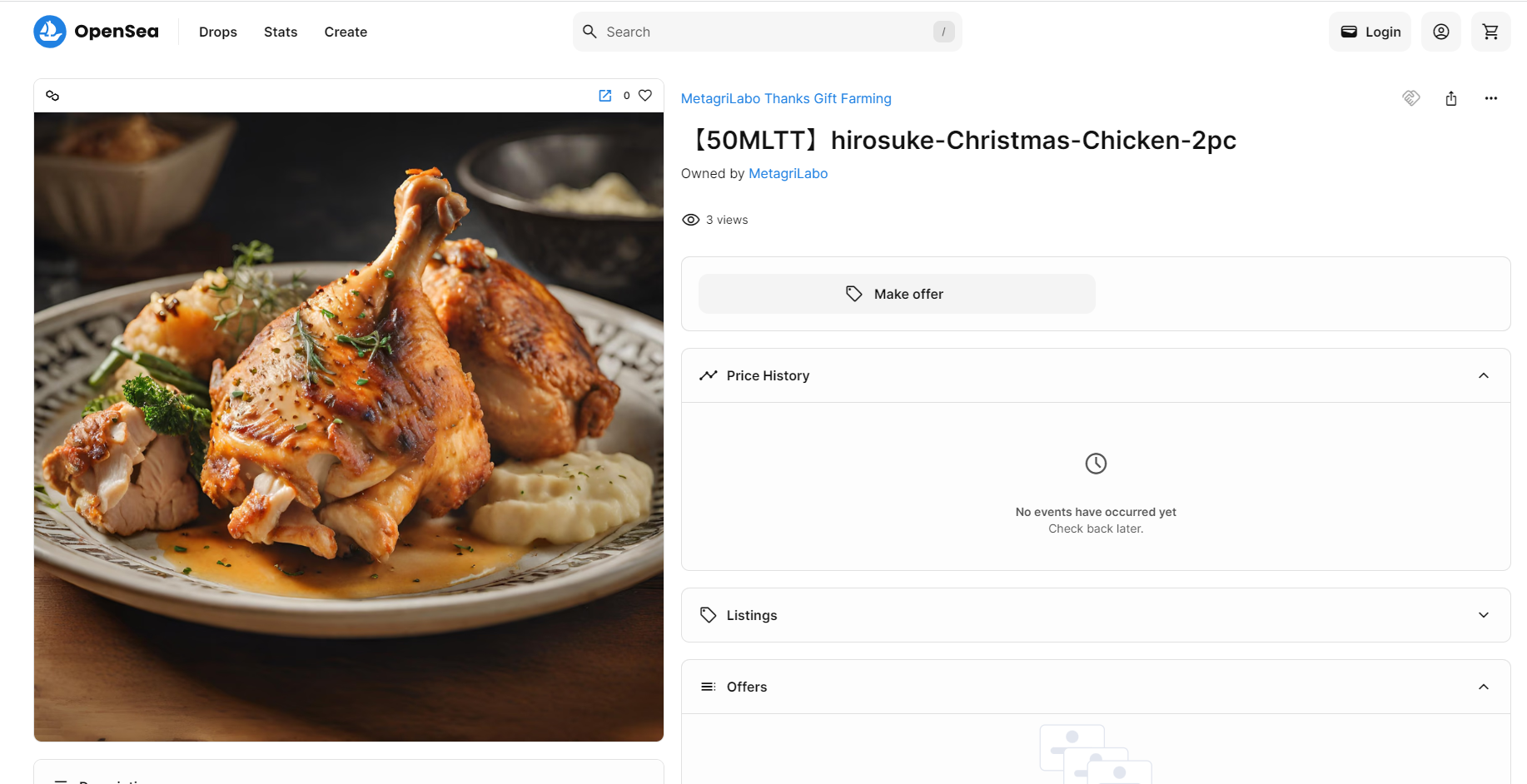This screenshot has height=784, width=1527.
Task: Click the OpenSea logo icon
Action: pyautogui.click(x=50, y=32)
